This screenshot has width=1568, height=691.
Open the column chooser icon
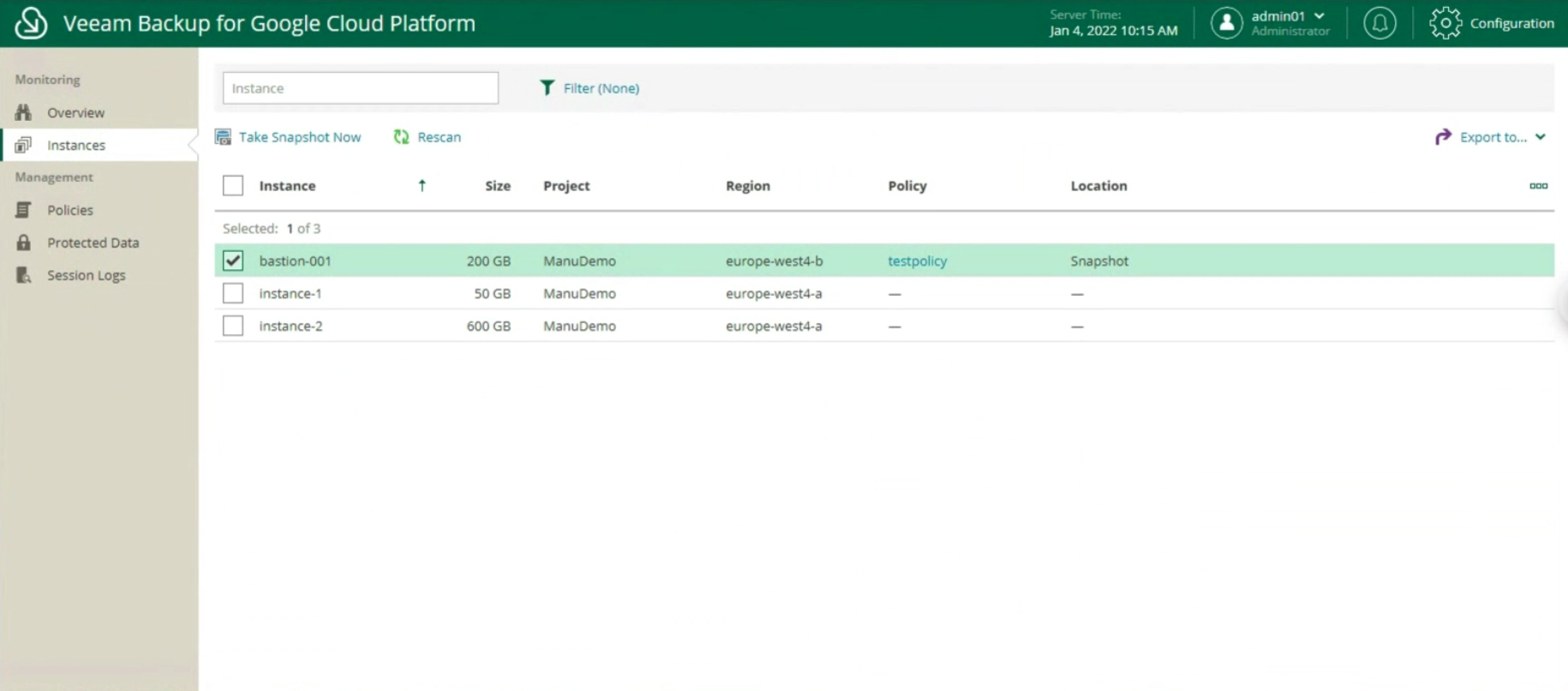[1539, 186]
